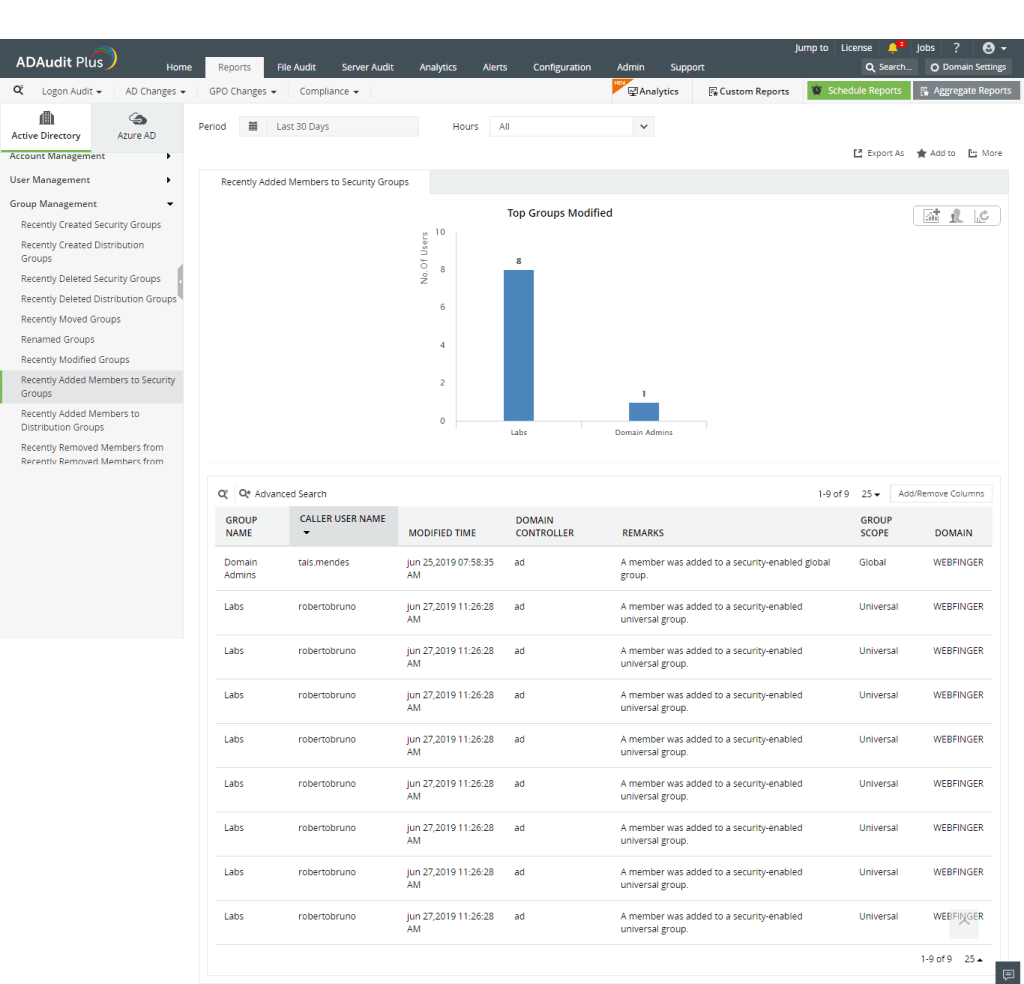1024x984 pixels.
Task: Open the Period calendar icon
Action: click(253, 127)
